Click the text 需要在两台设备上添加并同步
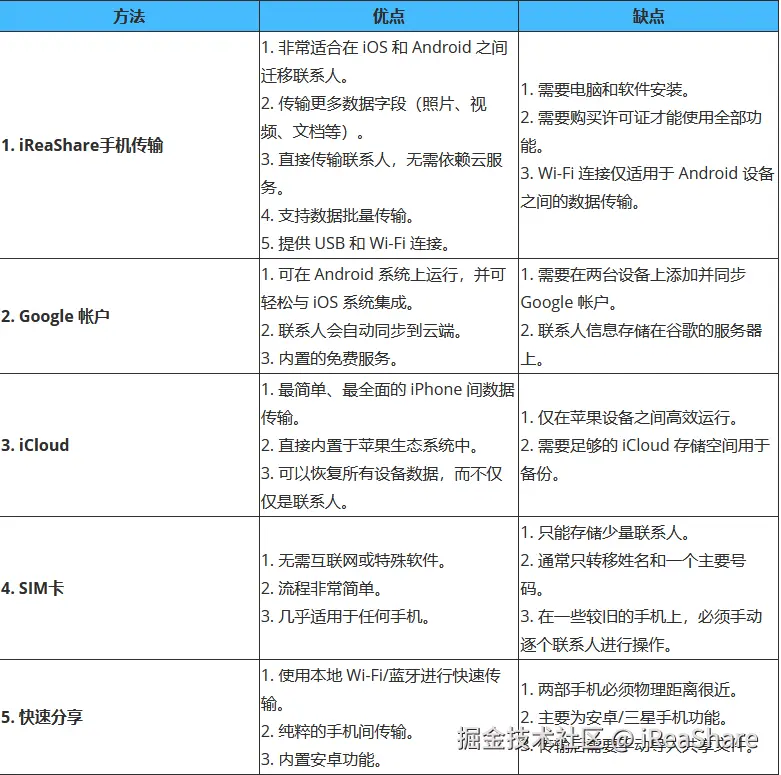This screenshot has width=781, height=775. pyautogui.click(x=642, y=274)
